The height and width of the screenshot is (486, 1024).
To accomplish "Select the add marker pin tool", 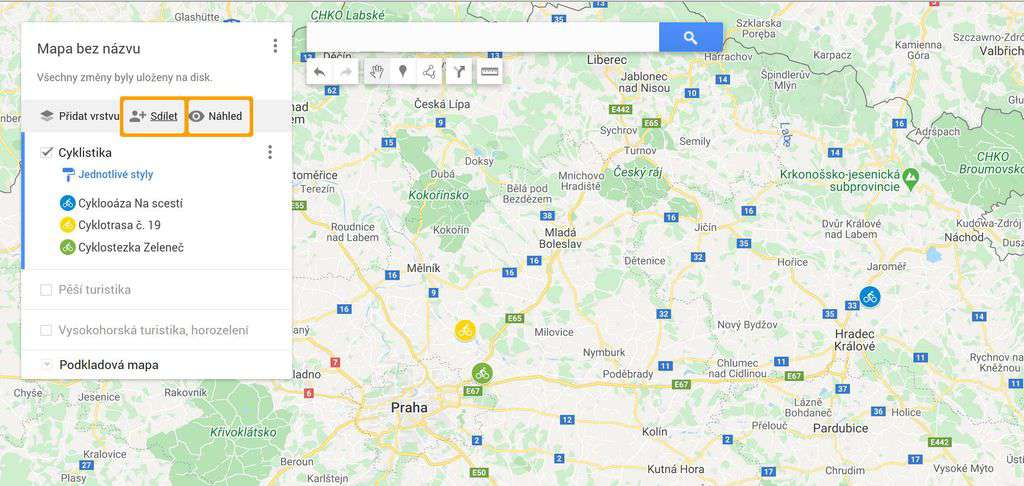I will pos(403,72).
